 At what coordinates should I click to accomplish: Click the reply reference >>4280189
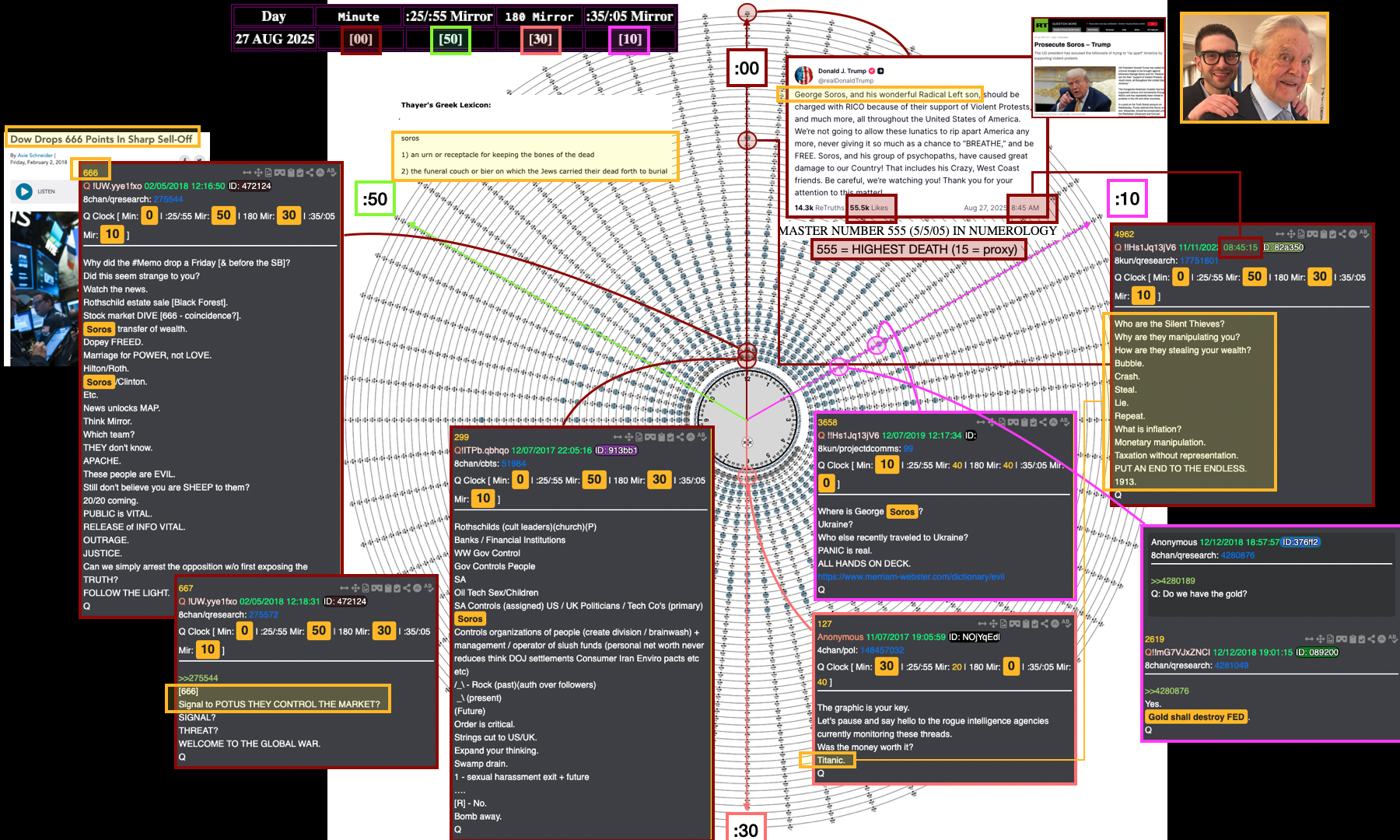(1172, 581)
